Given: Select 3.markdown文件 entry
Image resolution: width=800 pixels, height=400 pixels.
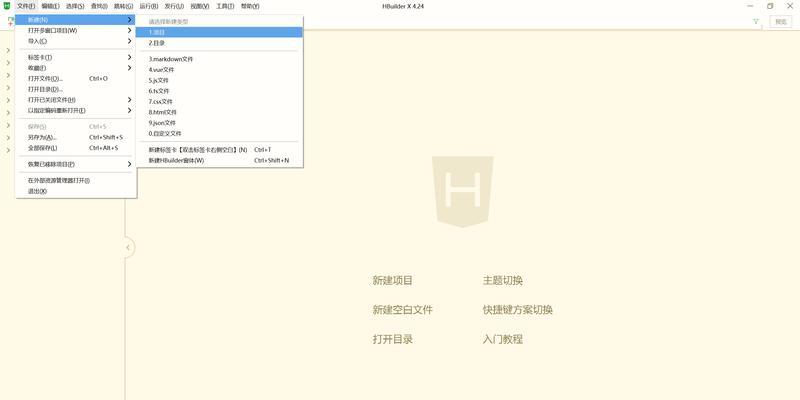Looking at the screenshot, I should pyautogui.click(x=219, y=59).
